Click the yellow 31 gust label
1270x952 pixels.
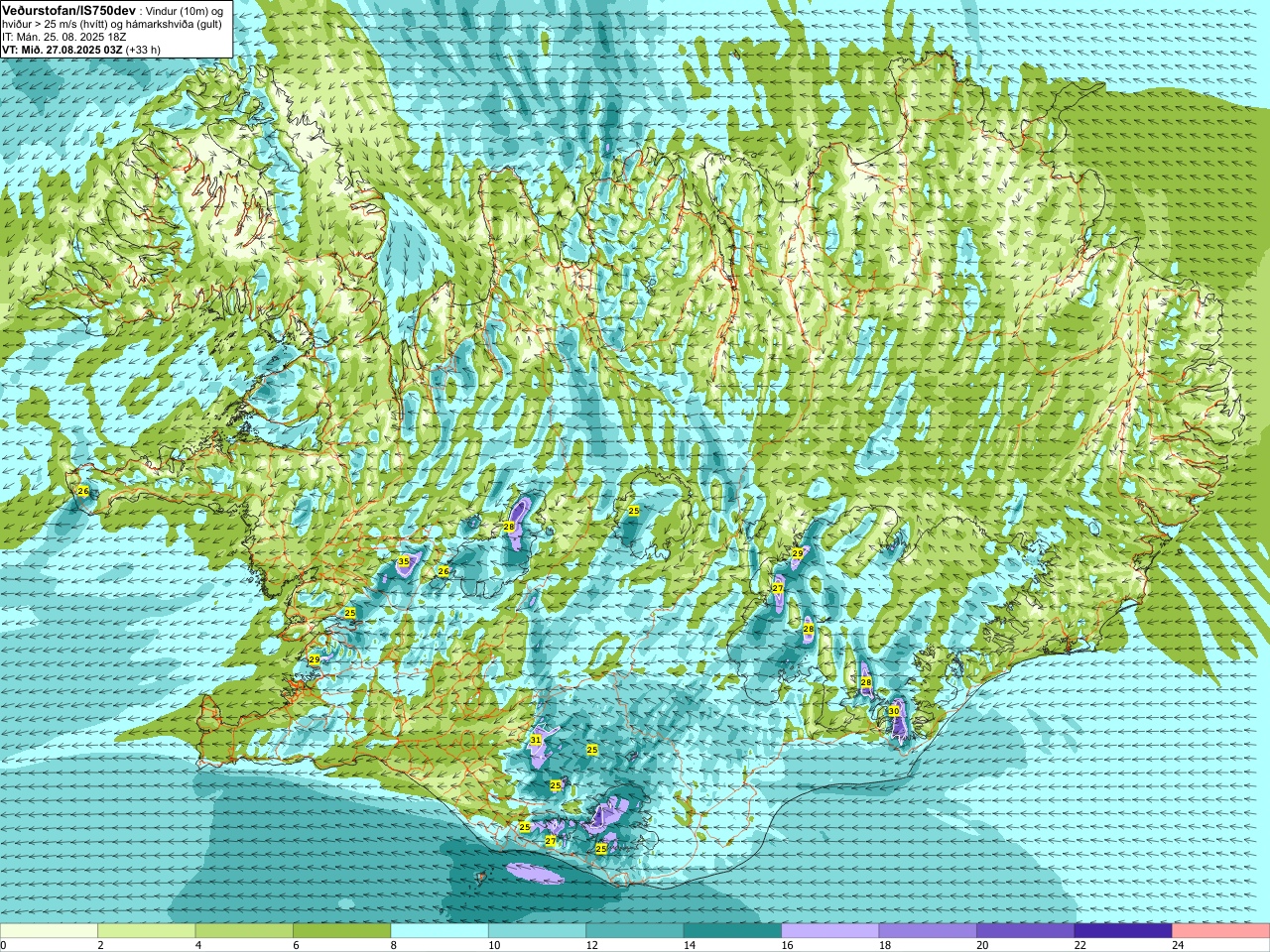pos(536,740)
